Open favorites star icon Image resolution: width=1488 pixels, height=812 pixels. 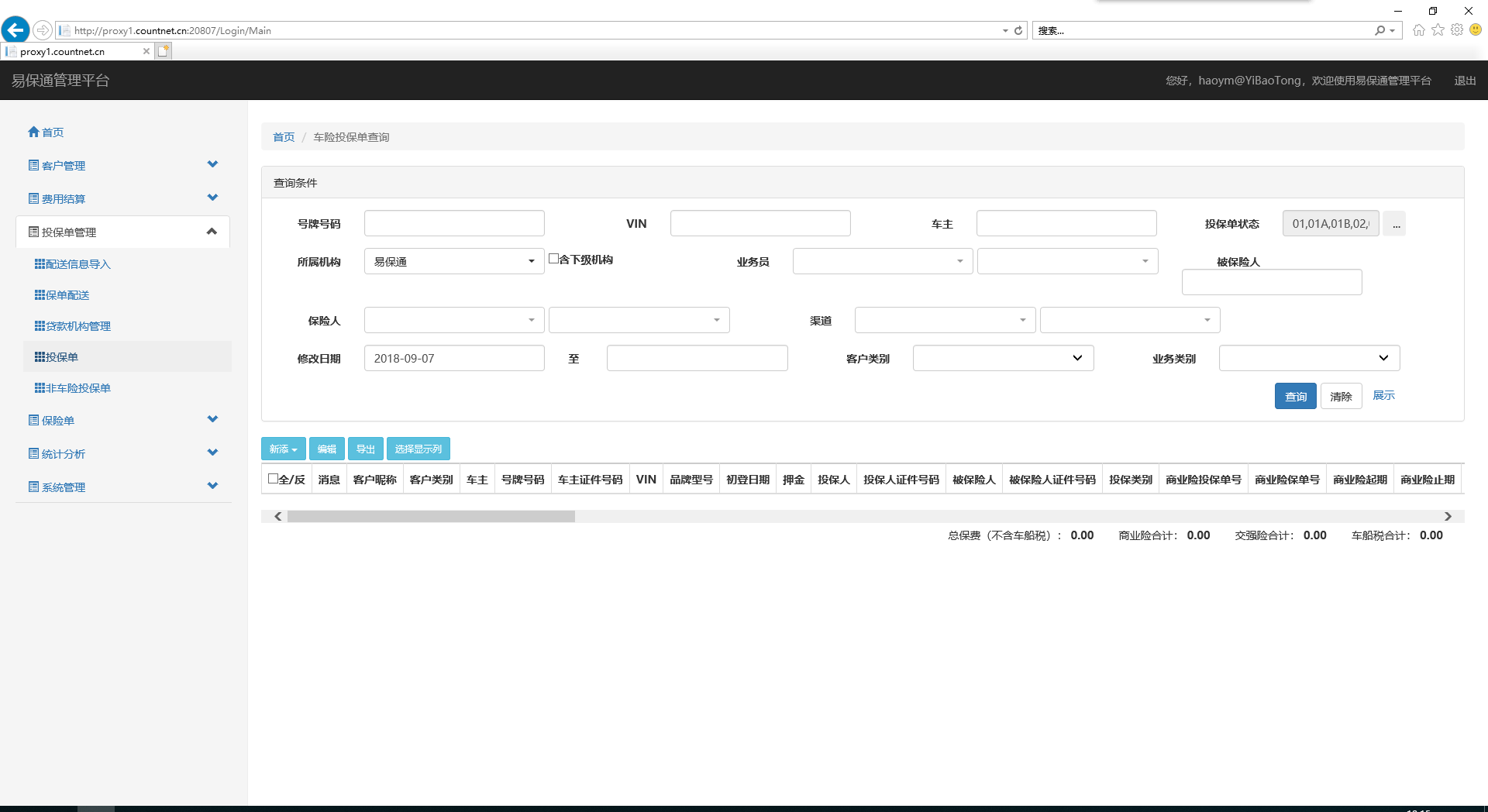tap(1438, 30)
